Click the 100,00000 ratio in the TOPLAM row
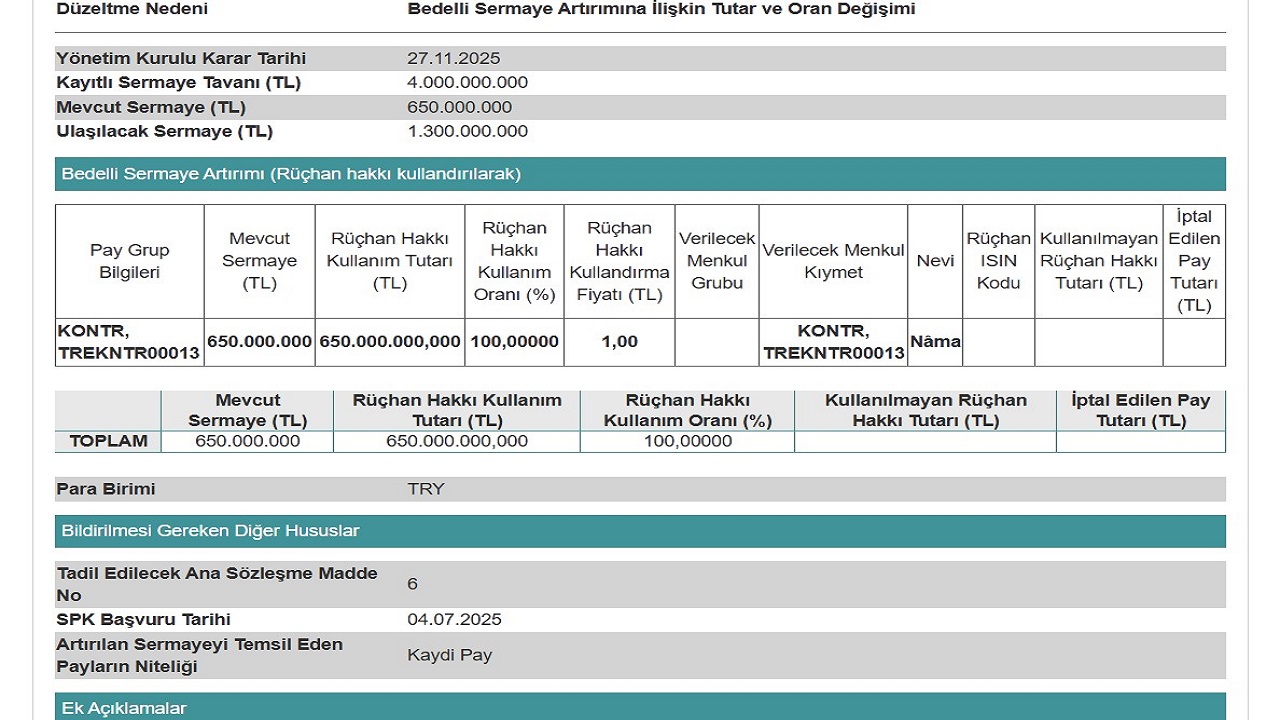 click(x=686, y=441)
